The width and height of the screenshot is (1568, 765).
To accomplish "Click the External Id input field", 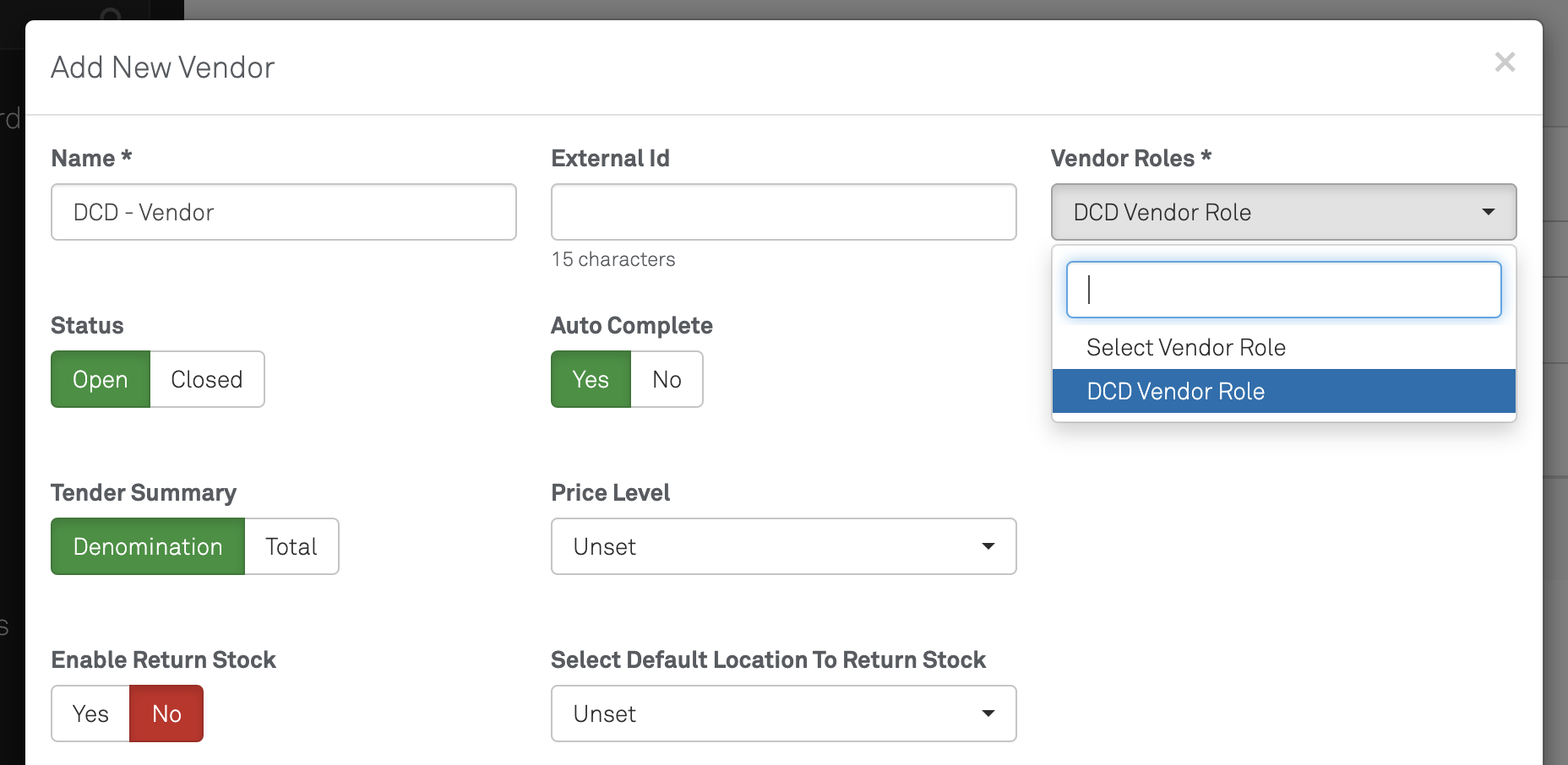I will pyautogui.click(x=784, y=212).
